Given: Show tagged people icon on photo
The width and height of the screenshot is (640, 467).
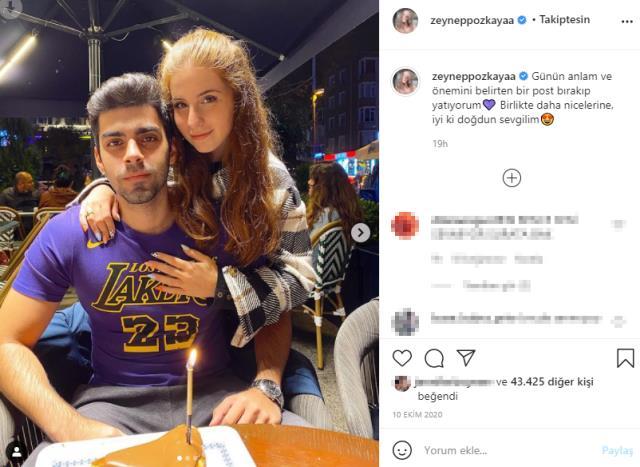Looking at the screenshot, I should [16, 451].
